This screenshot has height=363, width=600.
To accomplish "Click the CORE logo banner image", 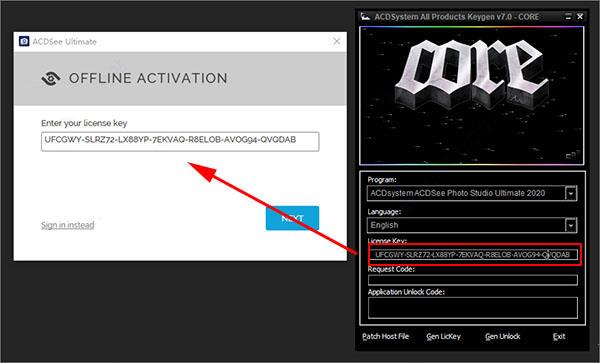I will tap(472, 96).
